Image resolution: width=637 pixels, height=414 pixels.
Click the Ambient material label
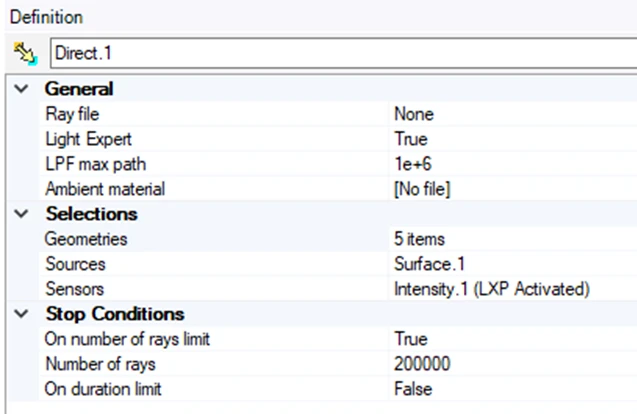coord(105,189)
